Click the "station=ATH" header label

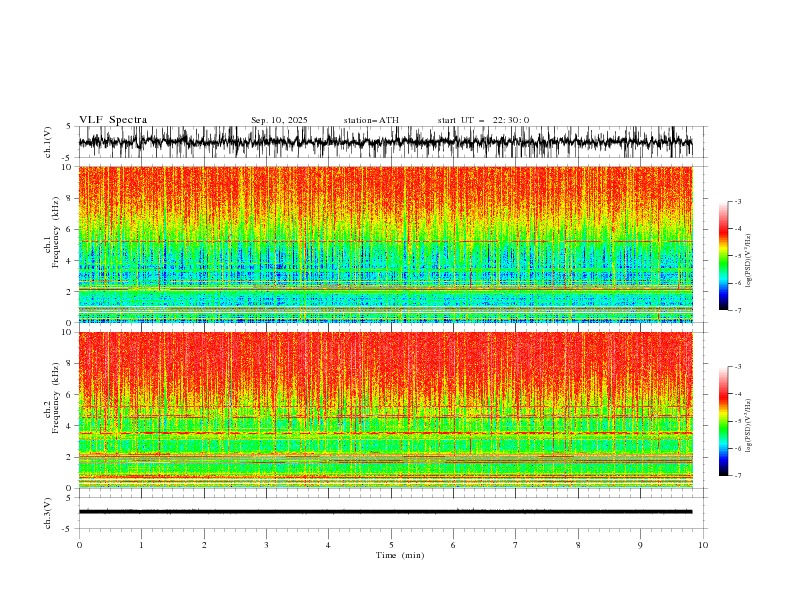coord(371,120)
